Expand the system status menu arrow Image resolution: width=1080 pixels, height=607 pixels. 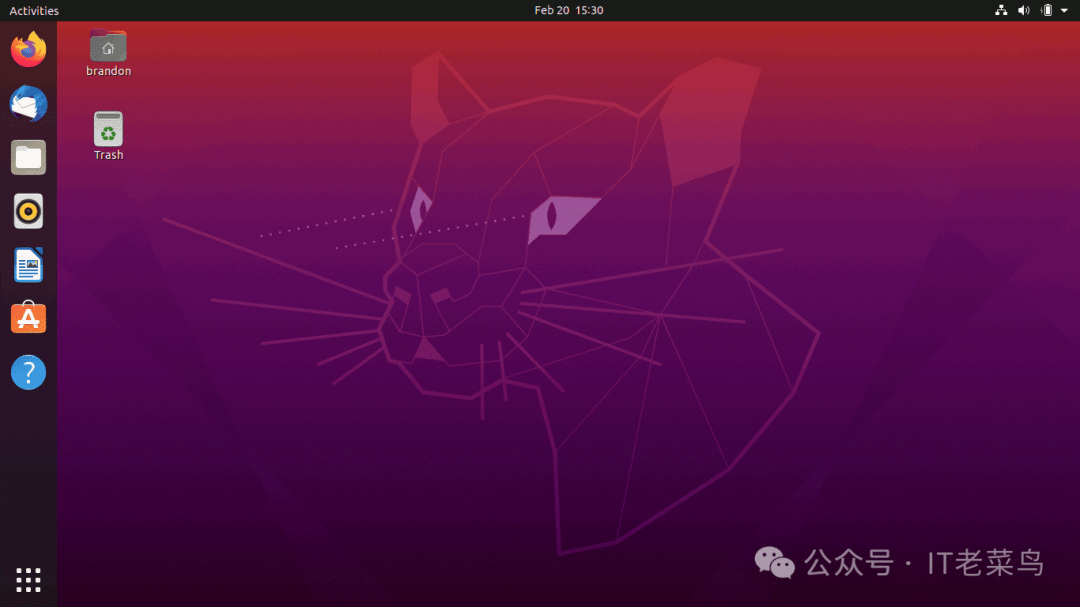[x=1063, y=10]
